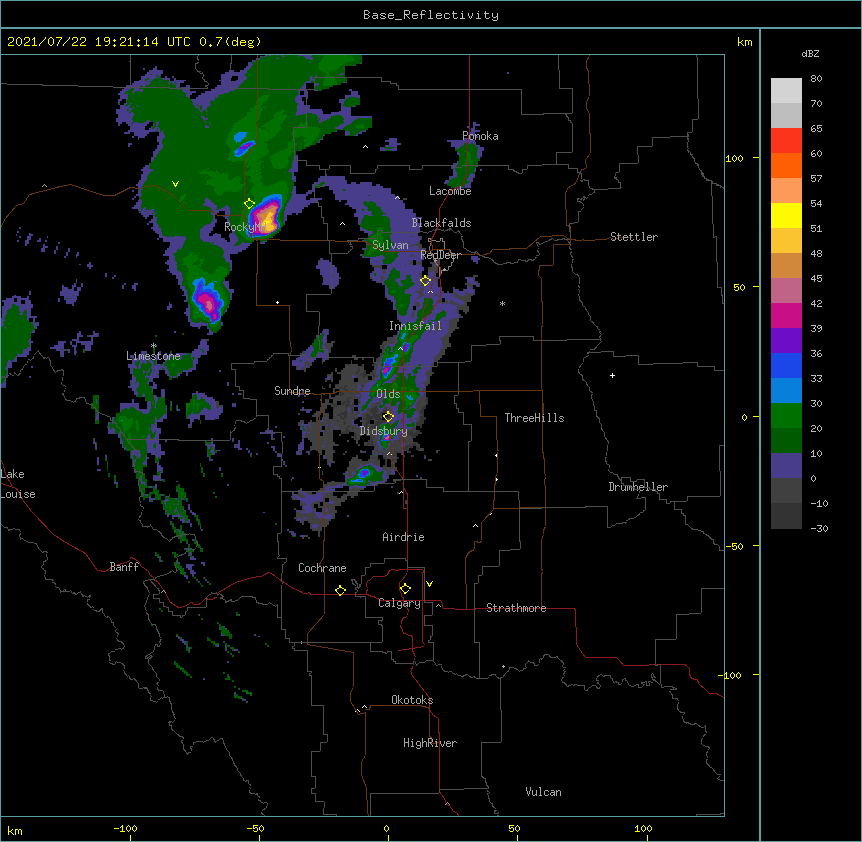Image resolution: width=862 pixels, height=842 pixels.
Task: Click the magenta storm cell north of Limestone
Action: (207, 301)
